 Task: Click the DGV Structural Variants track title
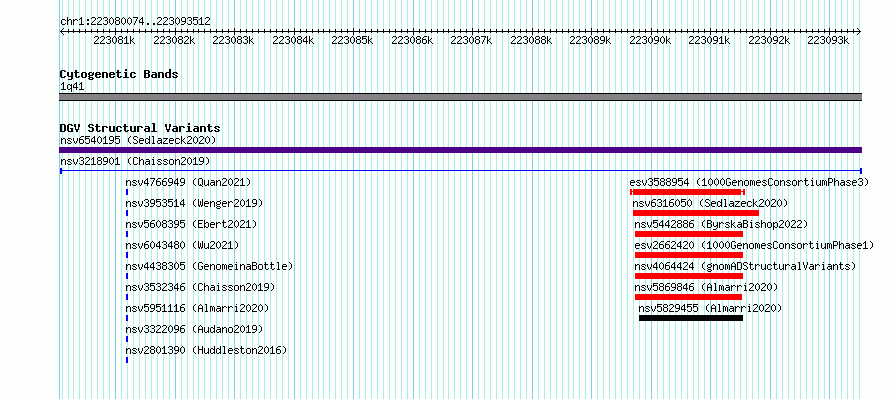140,128
